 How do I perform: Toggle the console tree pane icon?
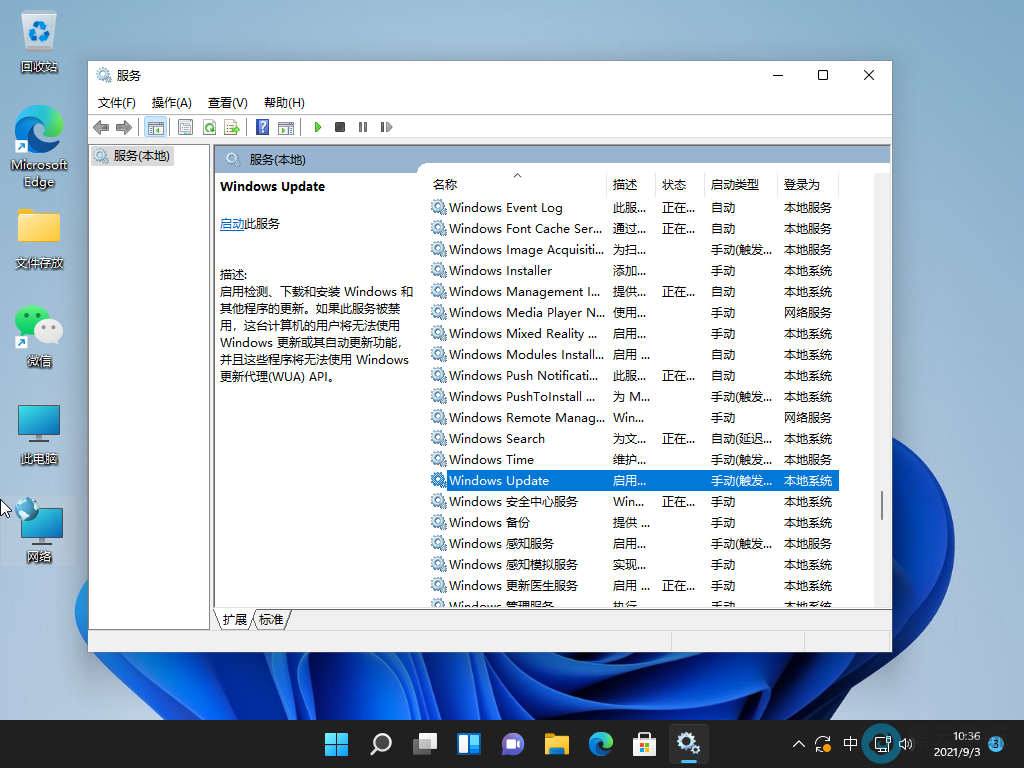pos(155,127)
